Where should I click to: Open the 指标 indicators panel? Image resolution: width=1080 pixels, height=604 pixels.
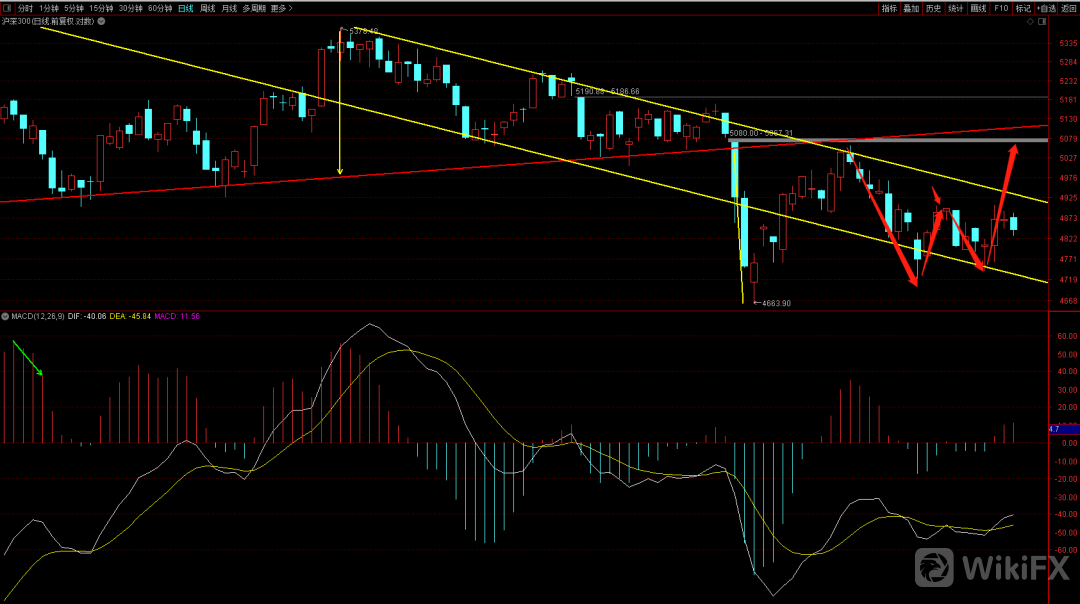[889, 8]
